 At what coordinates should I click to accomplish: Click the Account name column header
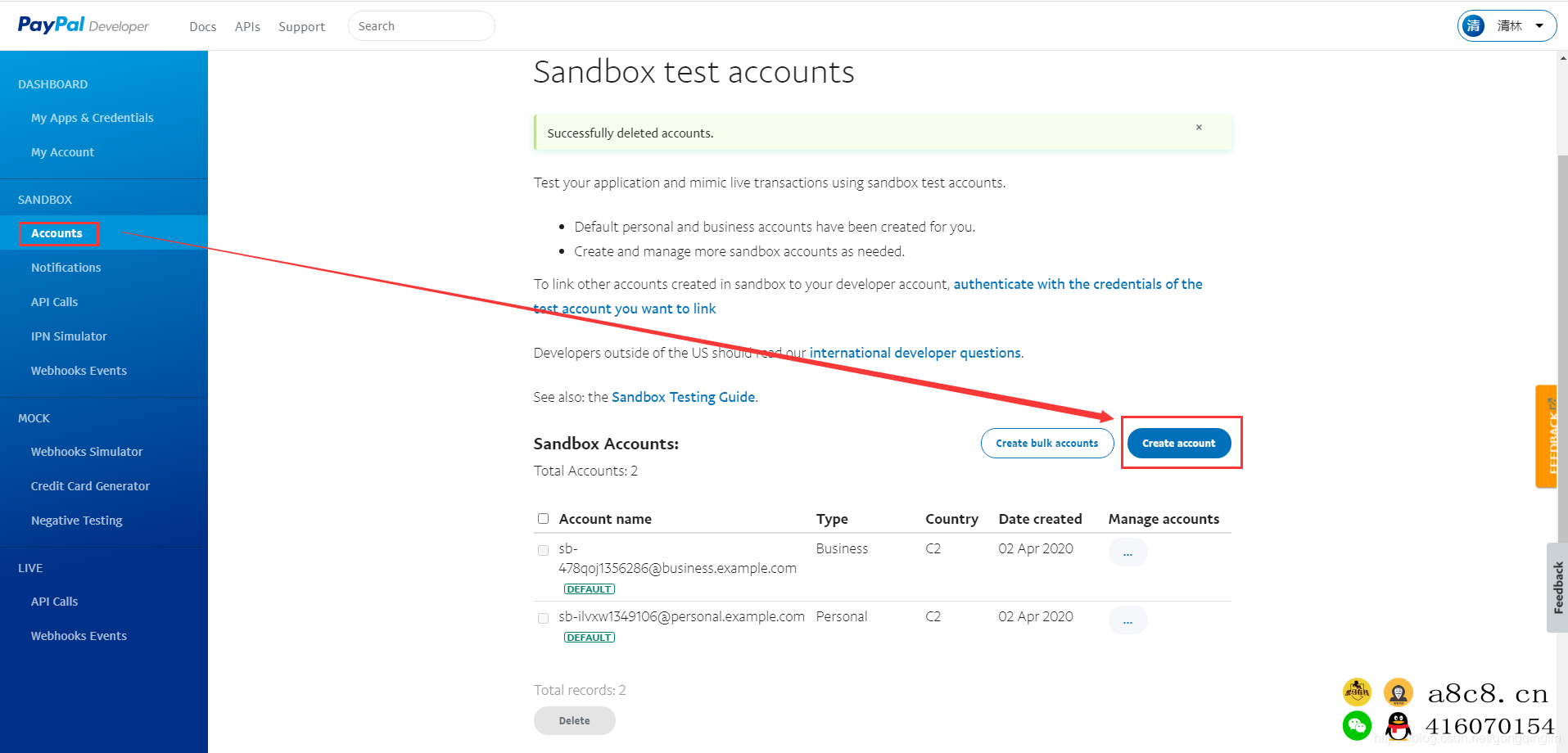tap(605, 519)
